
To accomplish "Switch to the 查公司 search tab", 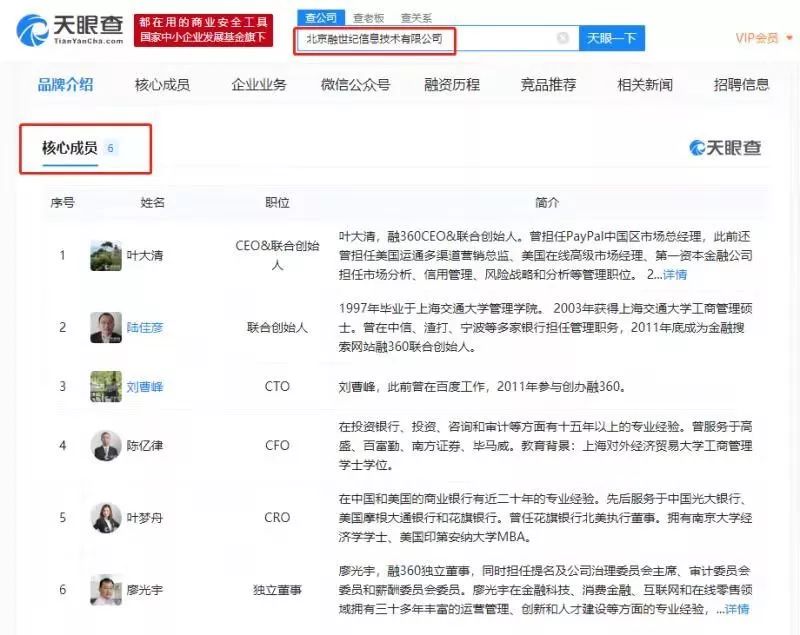I will (321, 18).
